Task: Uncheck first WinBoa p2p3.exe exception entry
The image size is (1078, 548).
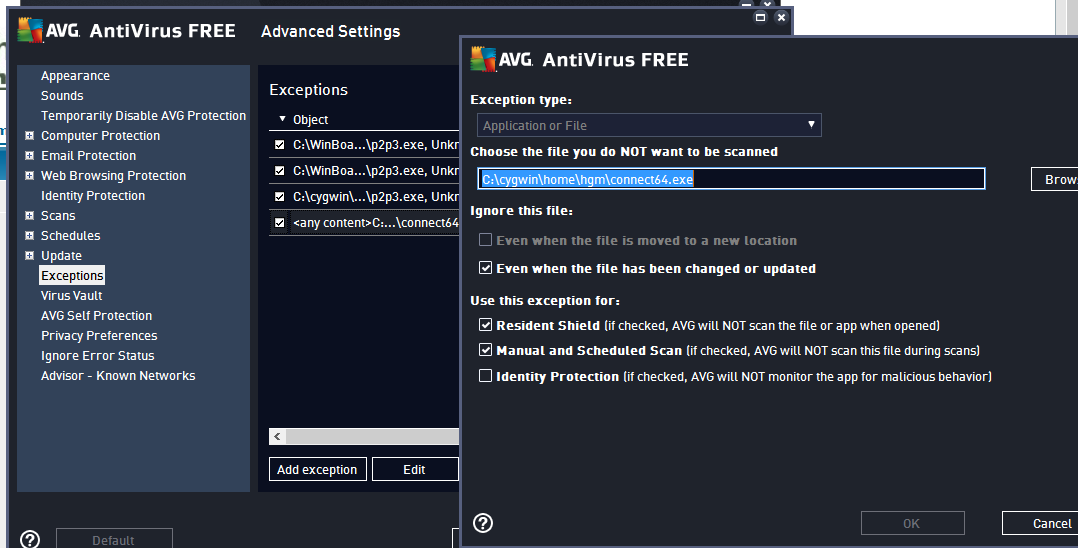Action: click(x=280, y=145)
